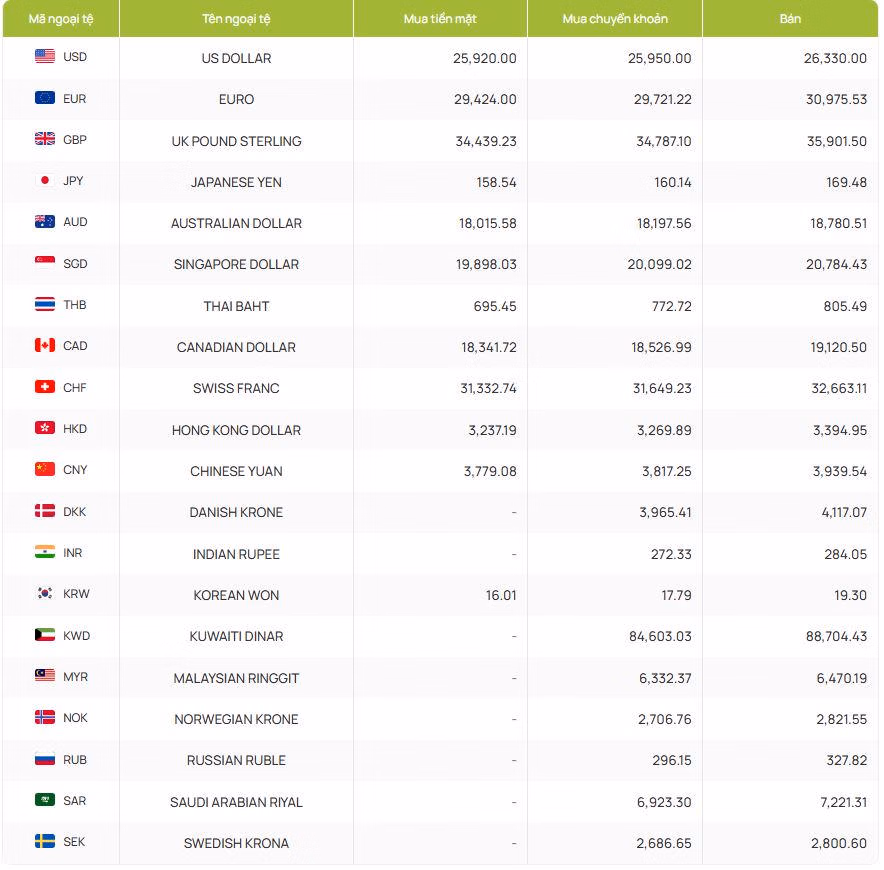884x870 pixels.
Task: Click the USD selling rate 26,330.00
Action: tap(835, 58)
